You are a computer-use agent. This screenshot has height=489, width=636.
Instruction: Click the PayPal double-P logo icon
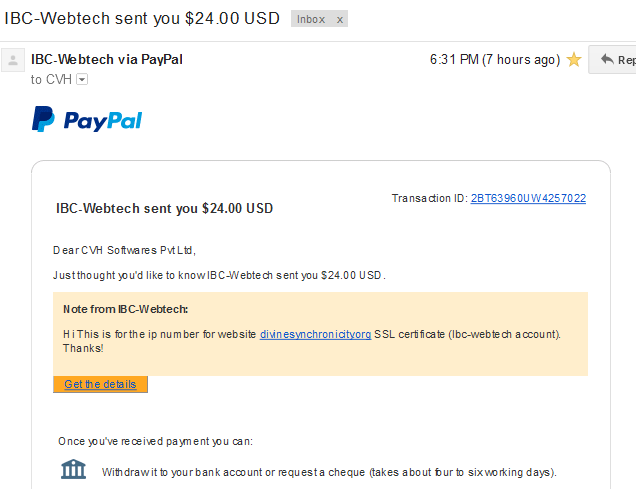pos(43,119)
